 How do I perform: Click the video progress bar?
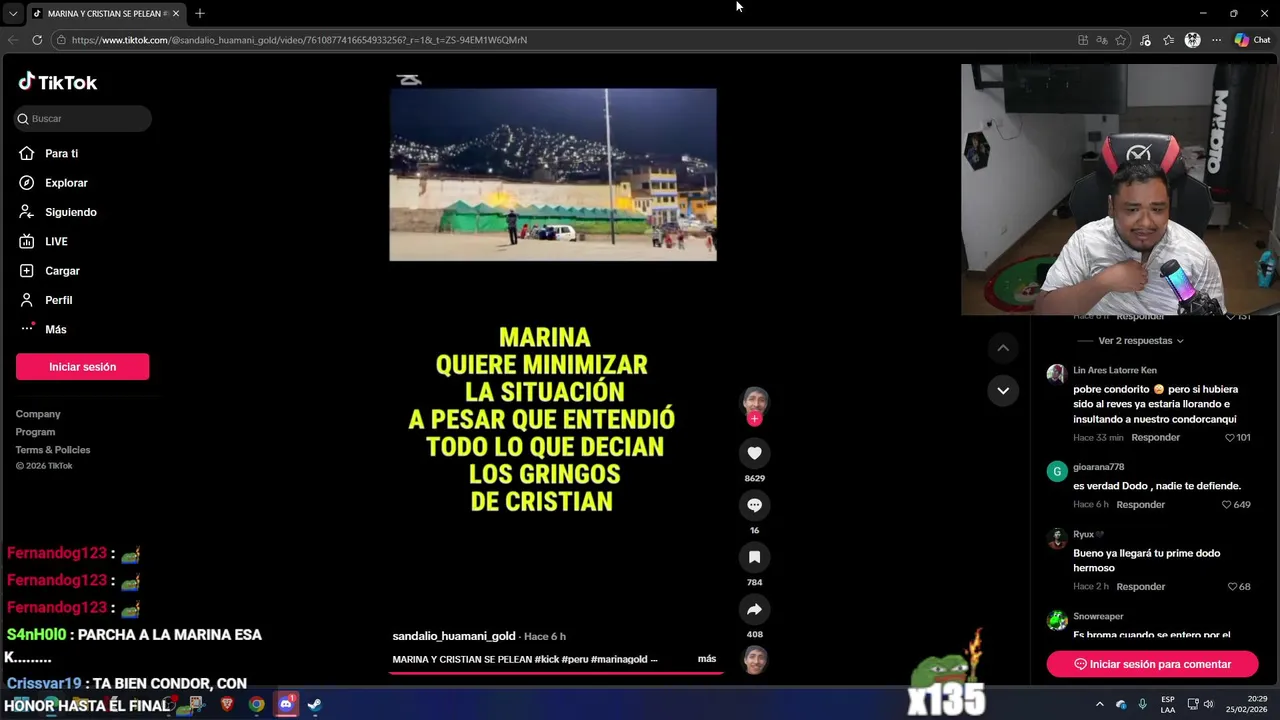555,673
